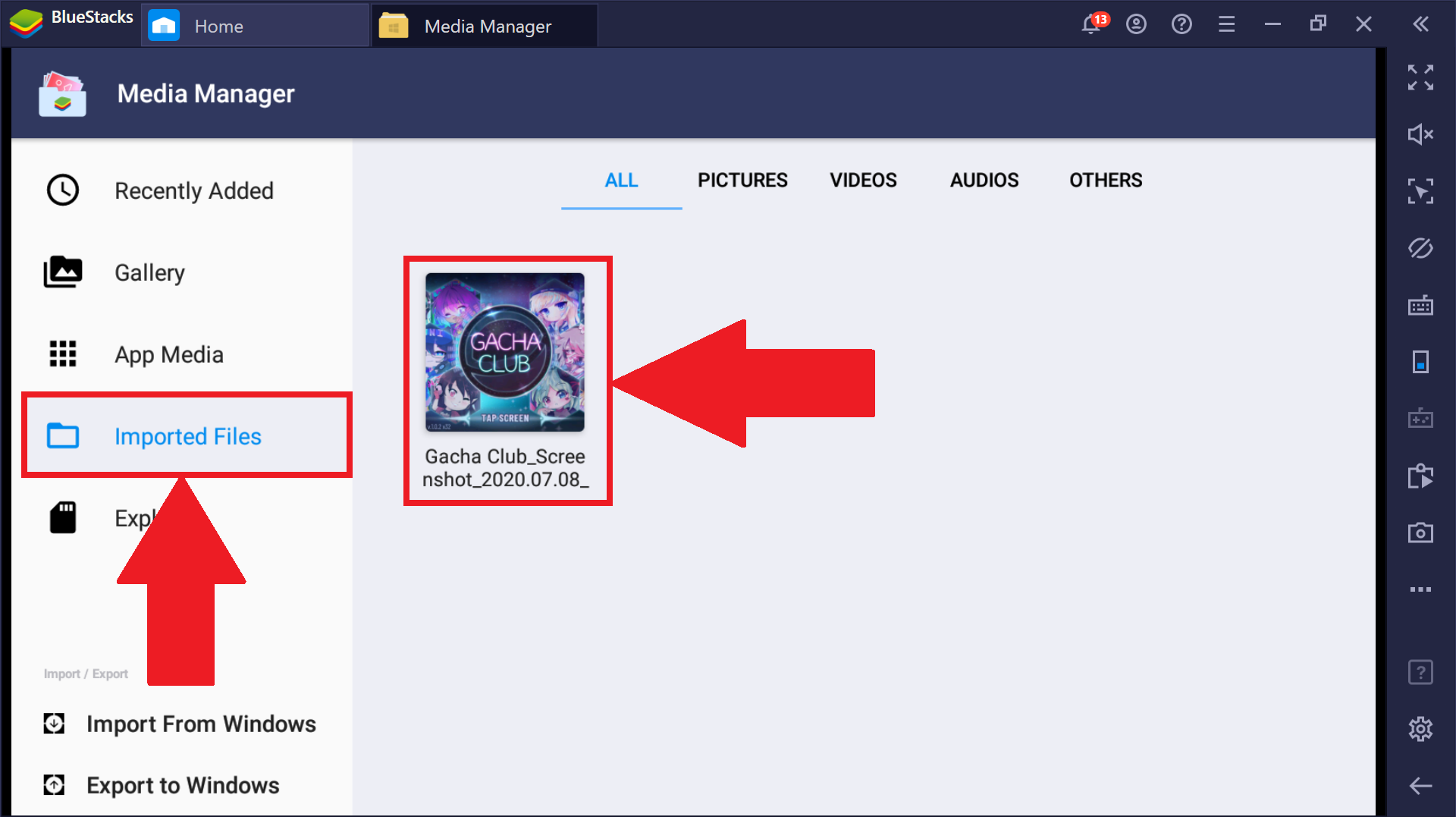Click the Media Manager app logo

[x=63, y=94]
